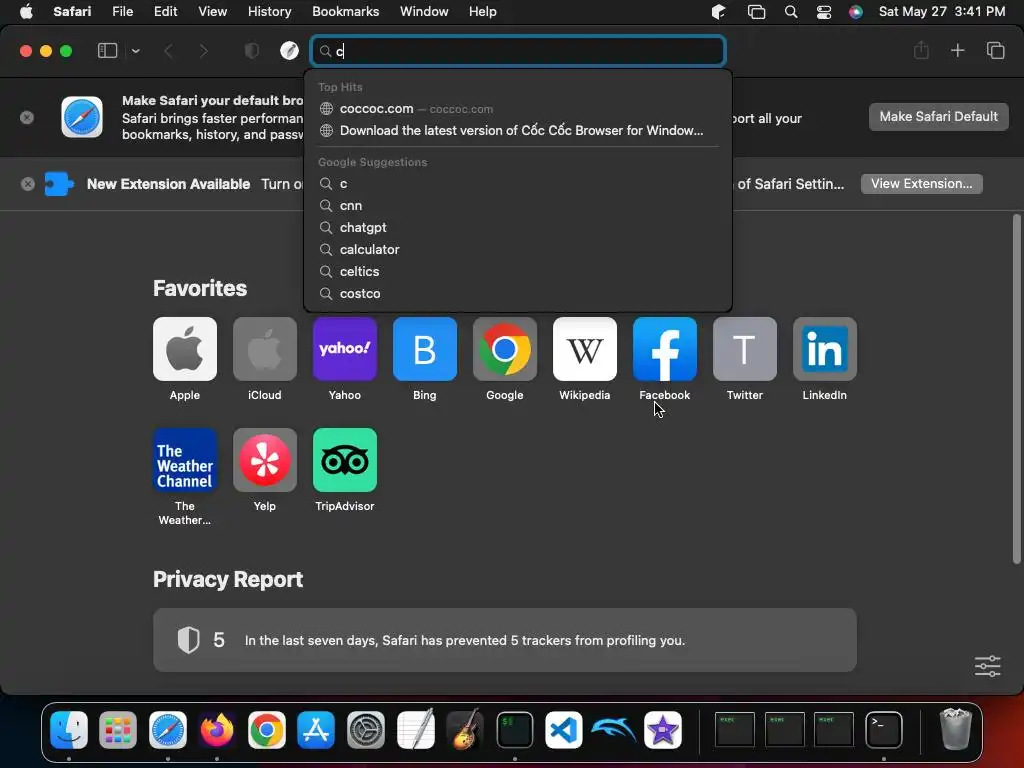Click the View Extension button

click(x=921, y=184)
